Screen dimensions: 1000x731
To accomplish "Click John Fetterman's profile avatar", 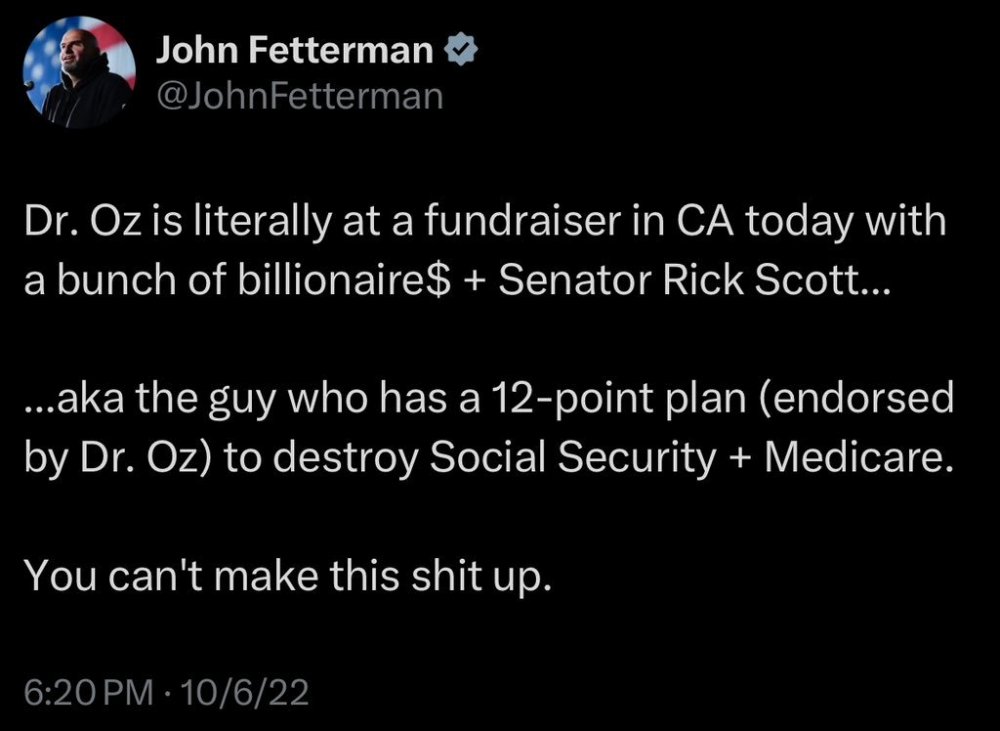I will coord(79,70).
